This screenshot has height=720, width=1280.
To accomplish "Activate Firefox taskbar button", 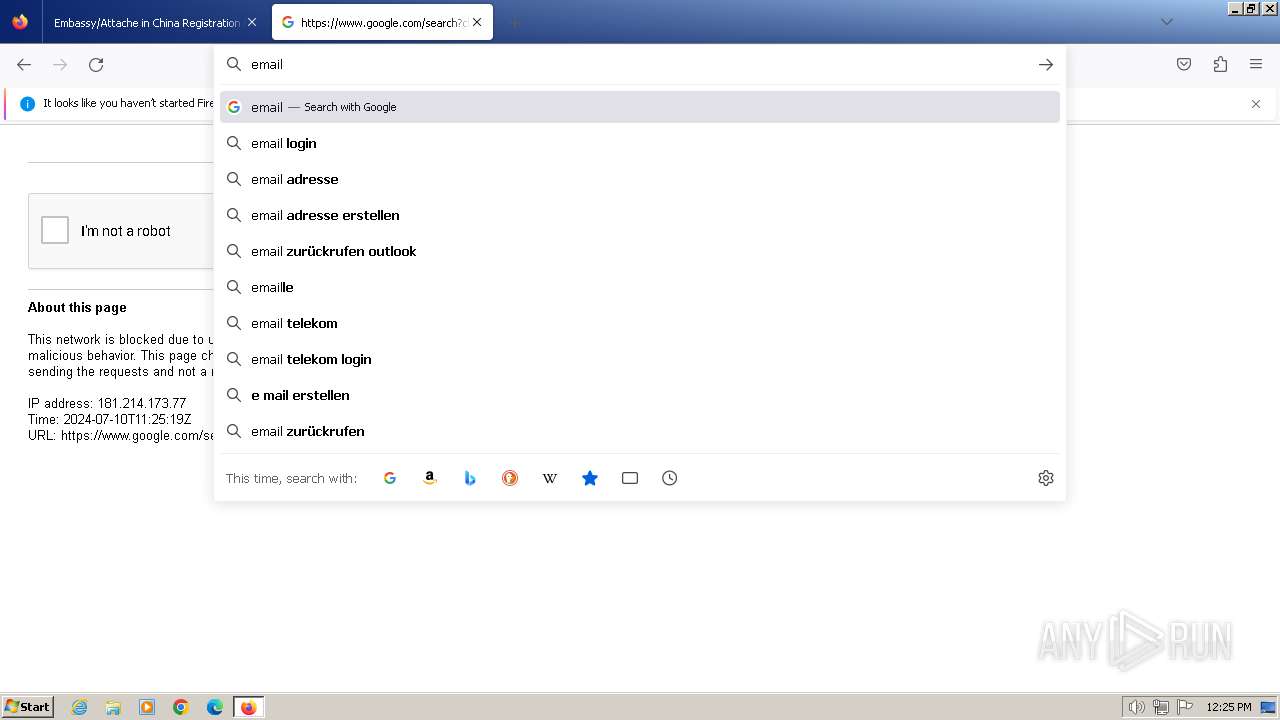I will [248, 707].
